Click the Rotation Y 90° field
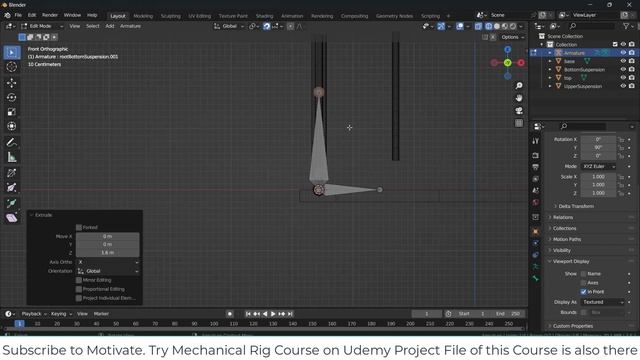 tap(598, 148)
